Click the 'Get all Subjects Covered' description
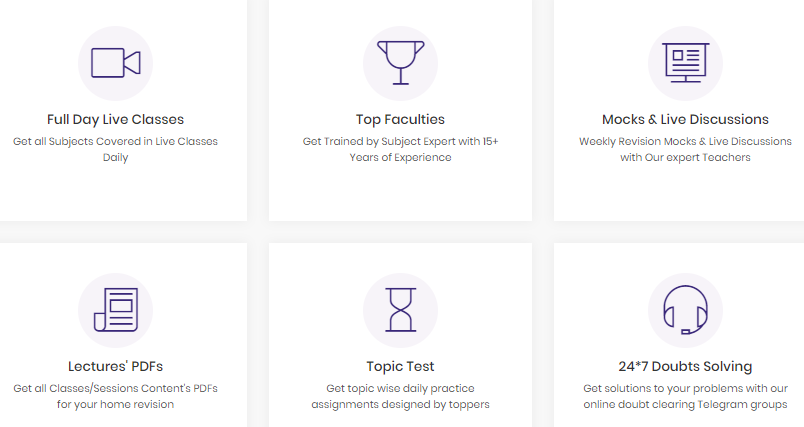 (115, 149)
